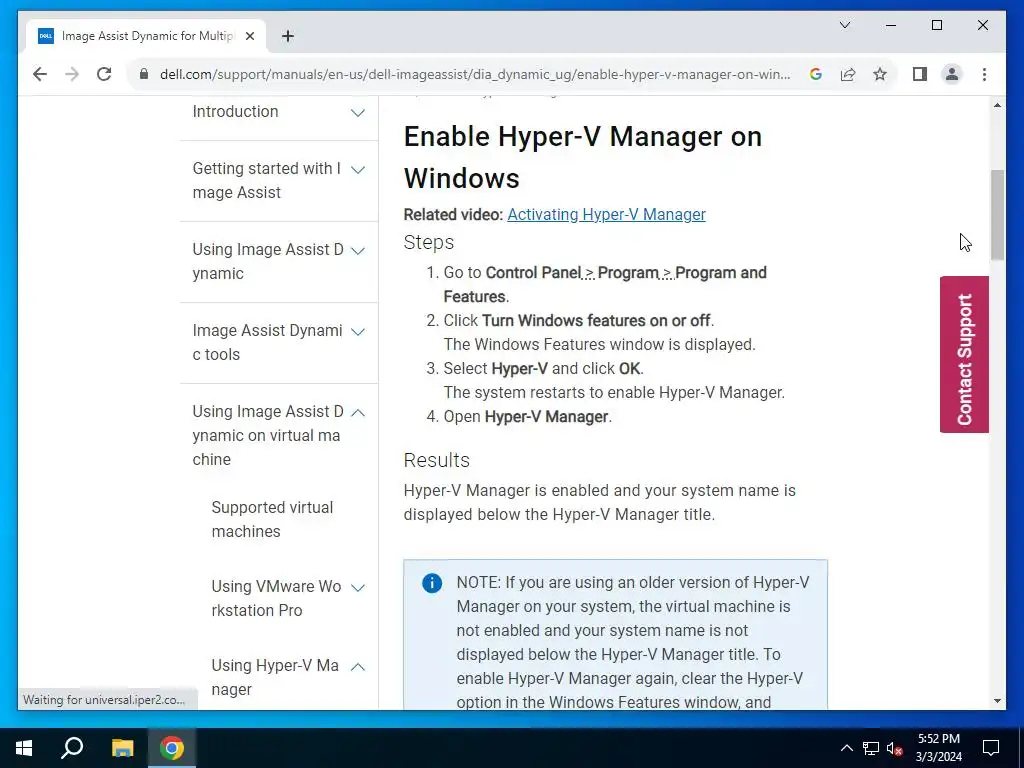Open the notification center icon
Screen dimensions: 1024x768
point(991,748)
